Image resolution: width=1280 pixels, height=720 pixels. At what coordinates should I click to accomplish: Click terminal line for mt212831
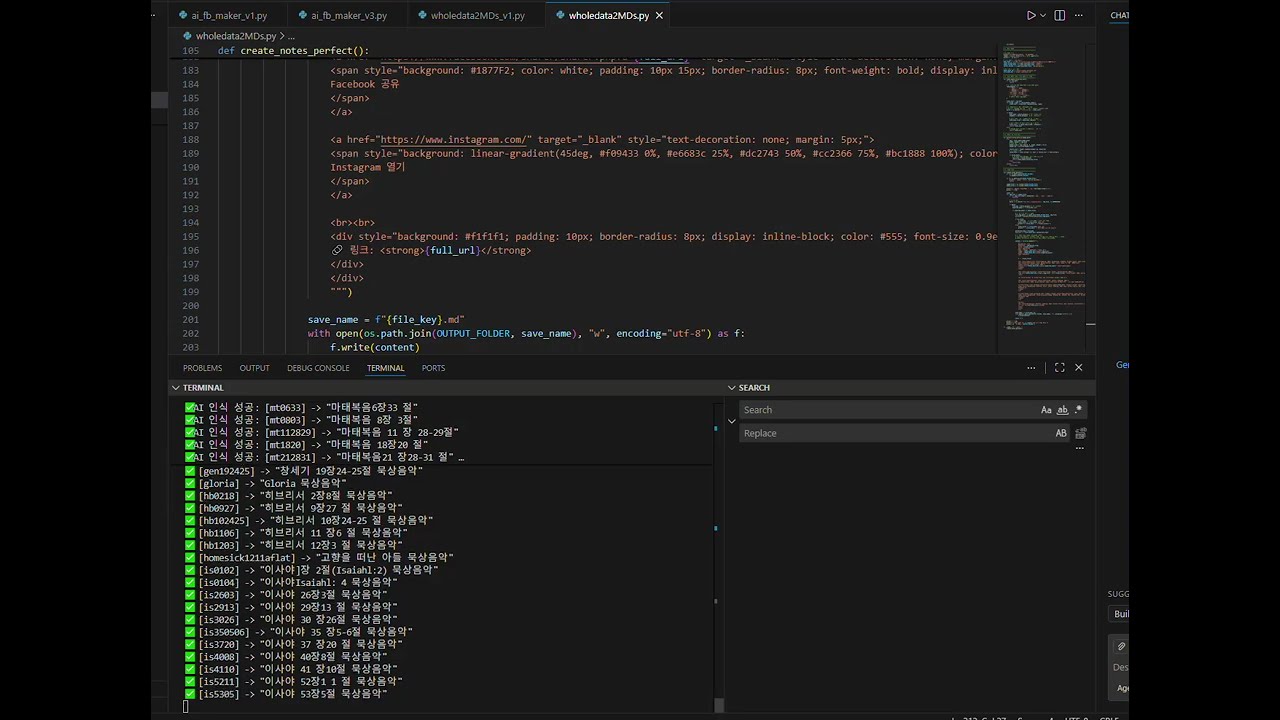(325, 457)
